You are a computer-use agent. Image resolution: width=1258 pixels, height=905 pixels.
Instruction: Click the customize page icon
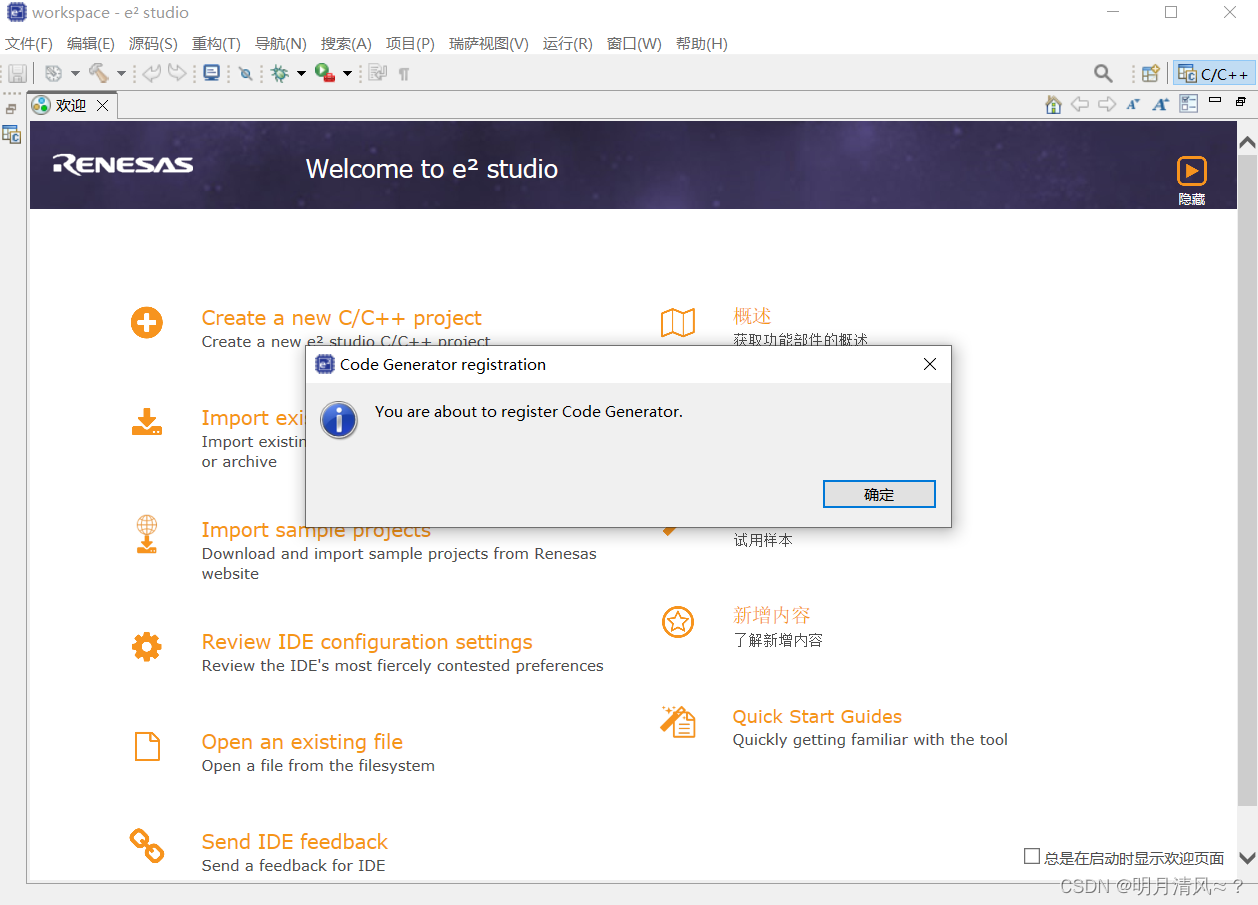pos(1188,104)
